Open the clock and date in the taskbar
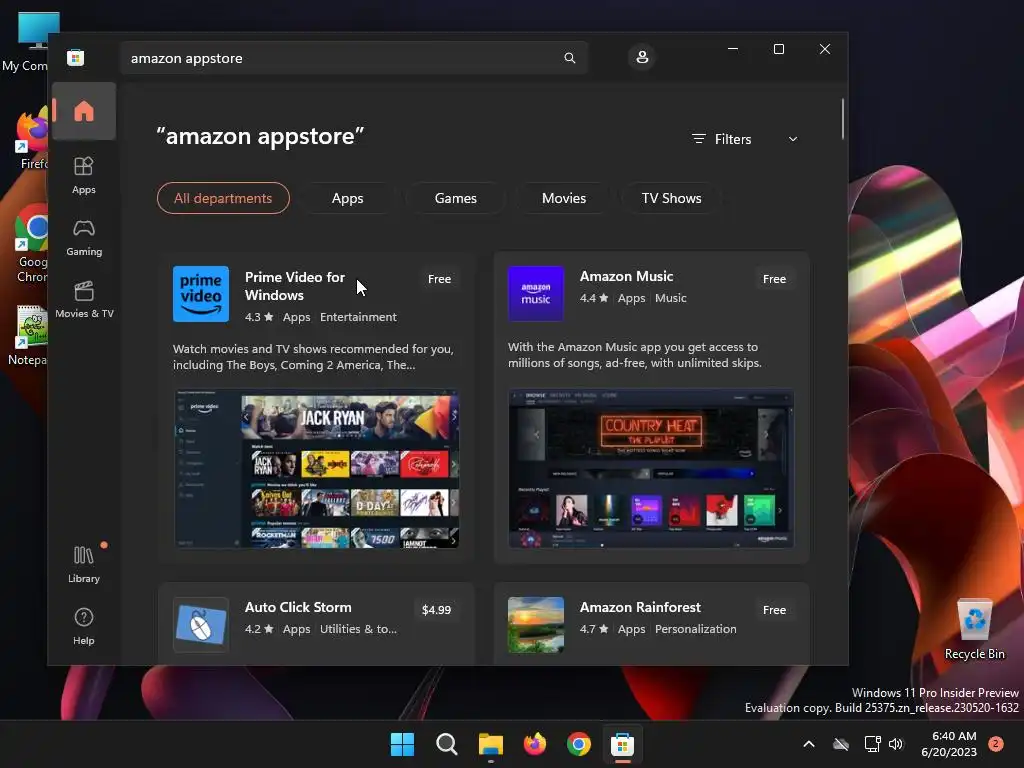 (x=948, y=744)
